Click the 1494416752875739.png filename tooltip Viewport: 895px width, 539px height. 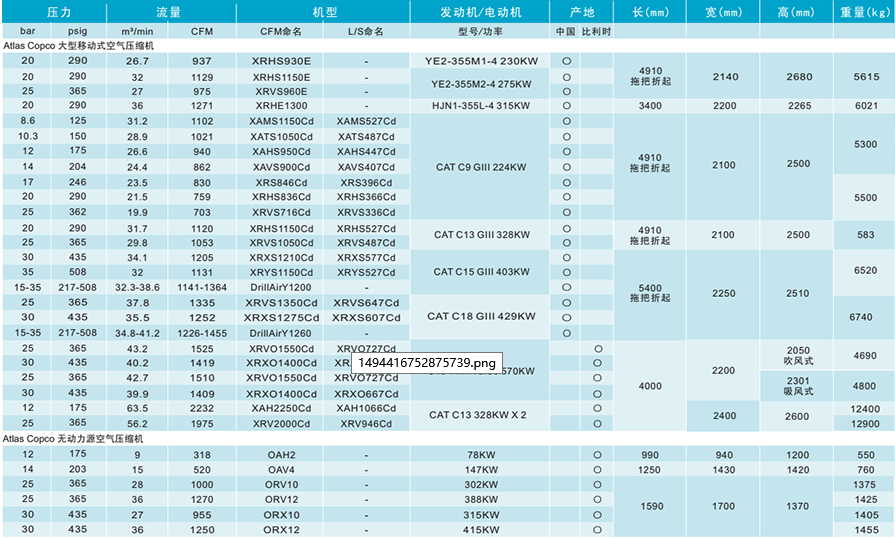(x=427, y=363)
